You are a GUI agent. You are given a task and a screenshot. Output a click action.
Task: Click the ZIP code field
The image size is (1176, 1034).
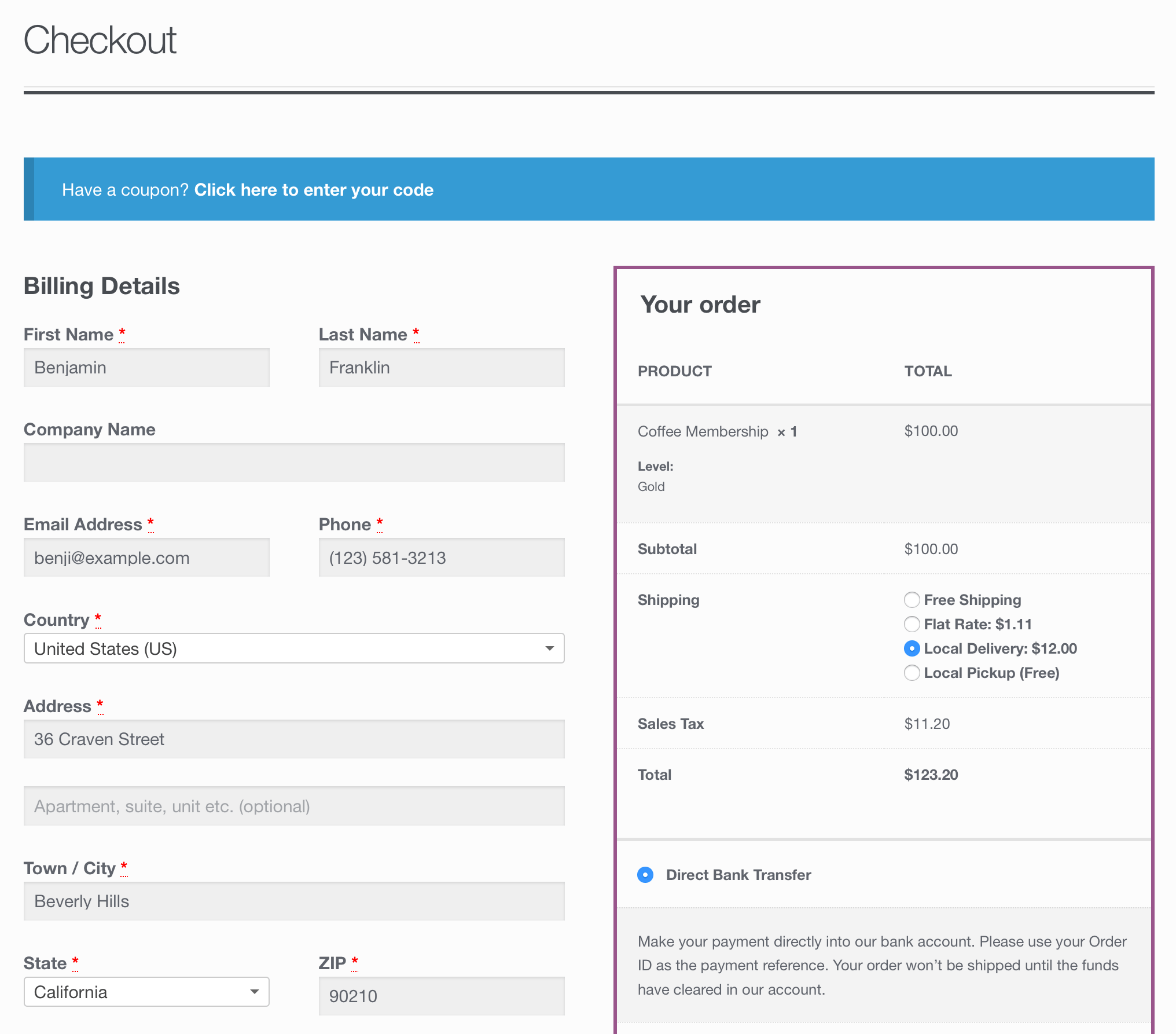(x=441, y=996)
